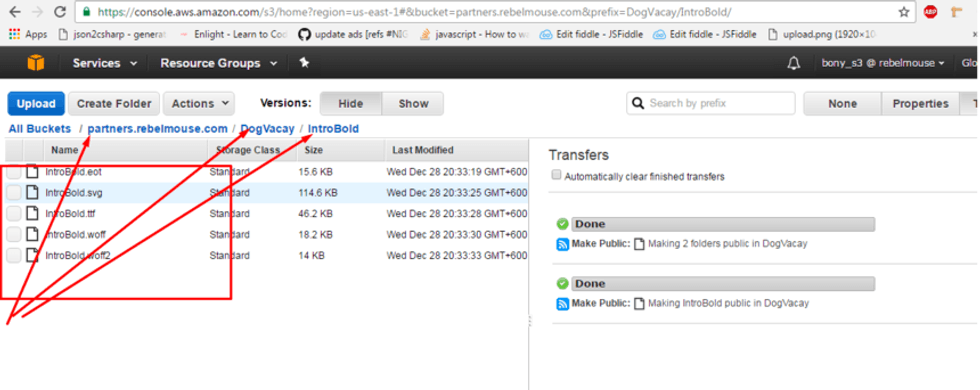The width and height of the screenshot is (980, 390).
Task: Sort by the Name column header
Action: tap(125, 150)
